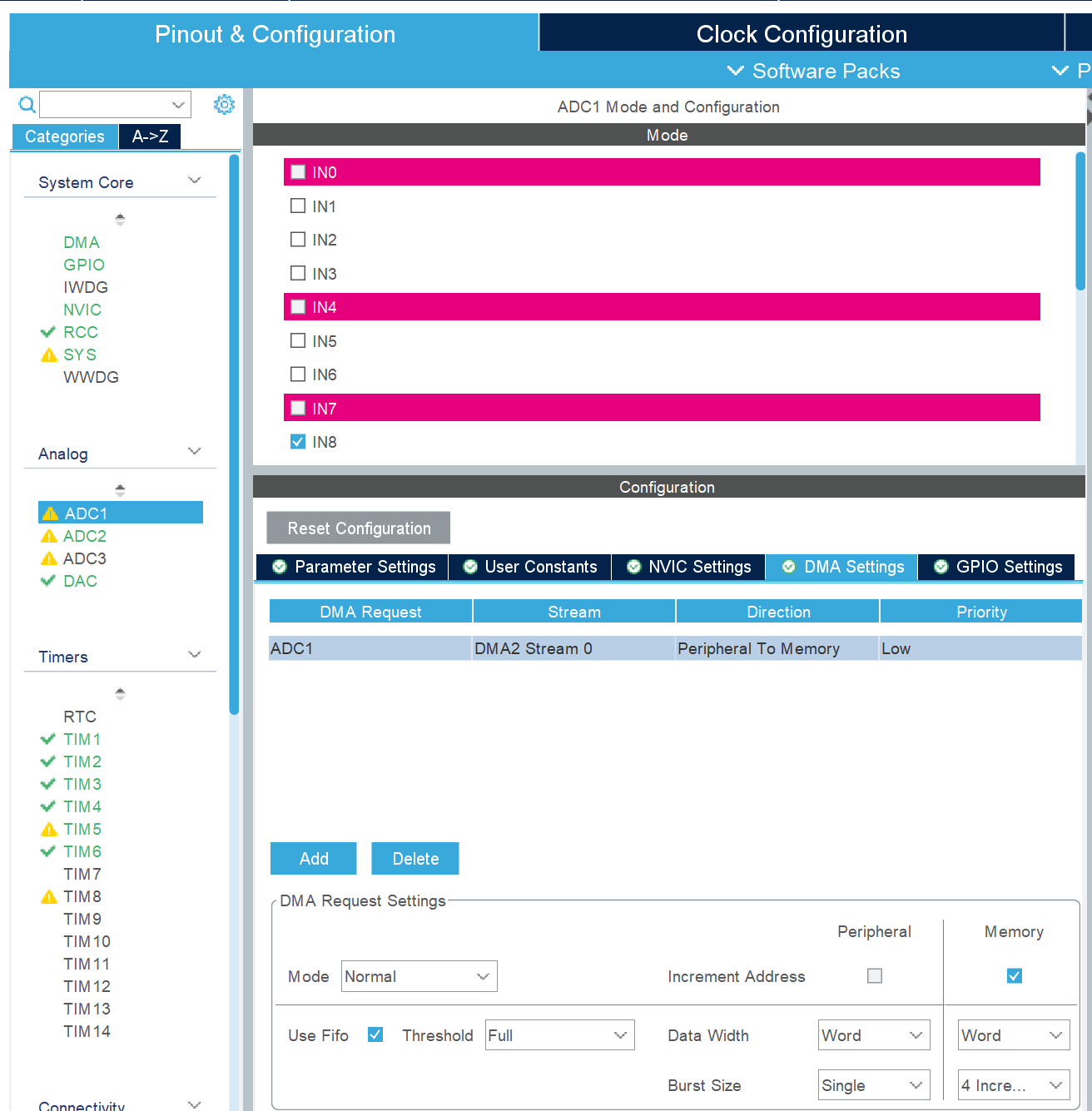Open the DMA Mode dropdown set to Normal
Image resolution: width=1092 pixels, height=1111 pixels.
tap(419, 975)
